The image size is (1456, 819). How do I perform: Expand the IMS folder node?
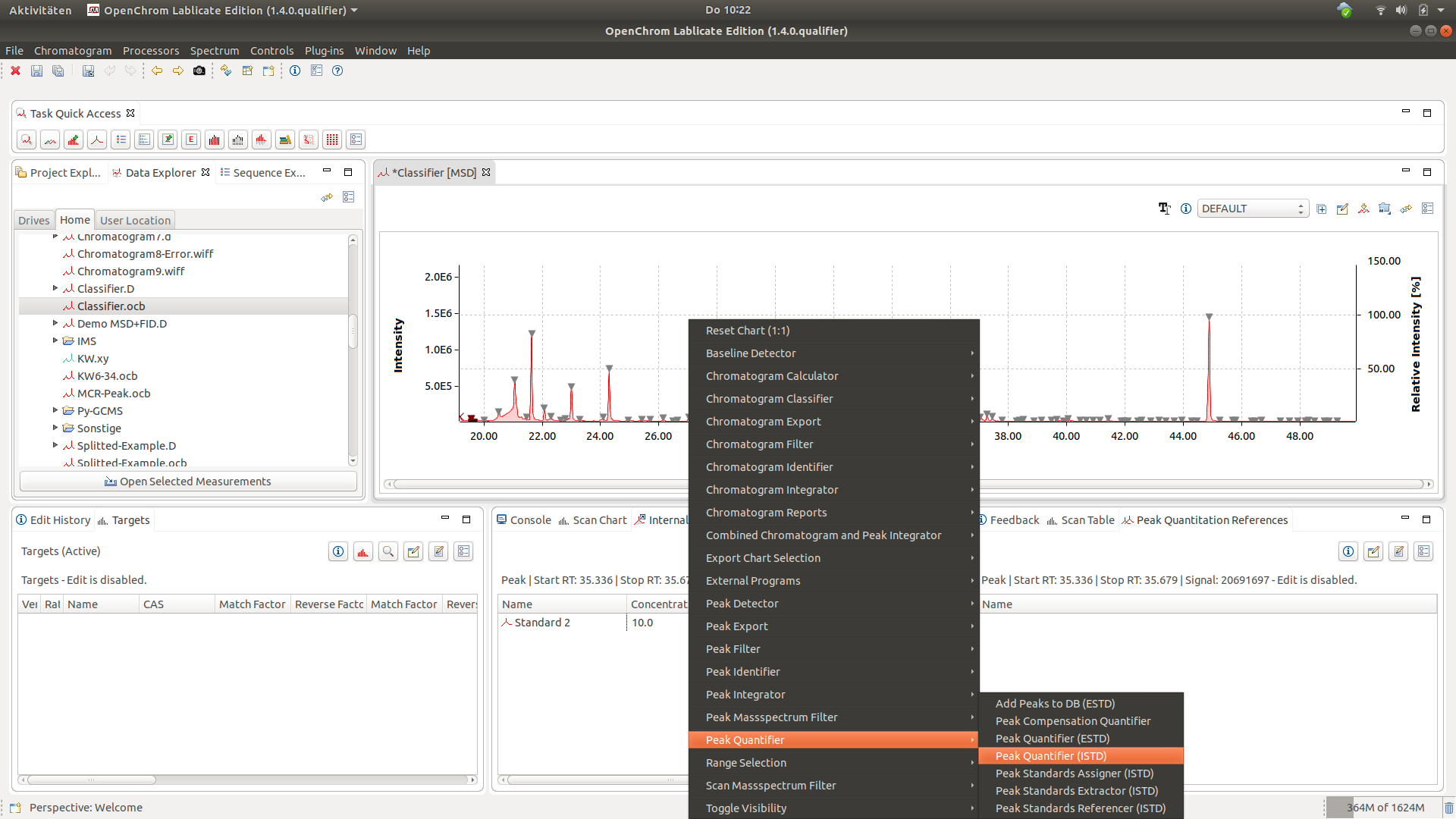click(55, 340)
